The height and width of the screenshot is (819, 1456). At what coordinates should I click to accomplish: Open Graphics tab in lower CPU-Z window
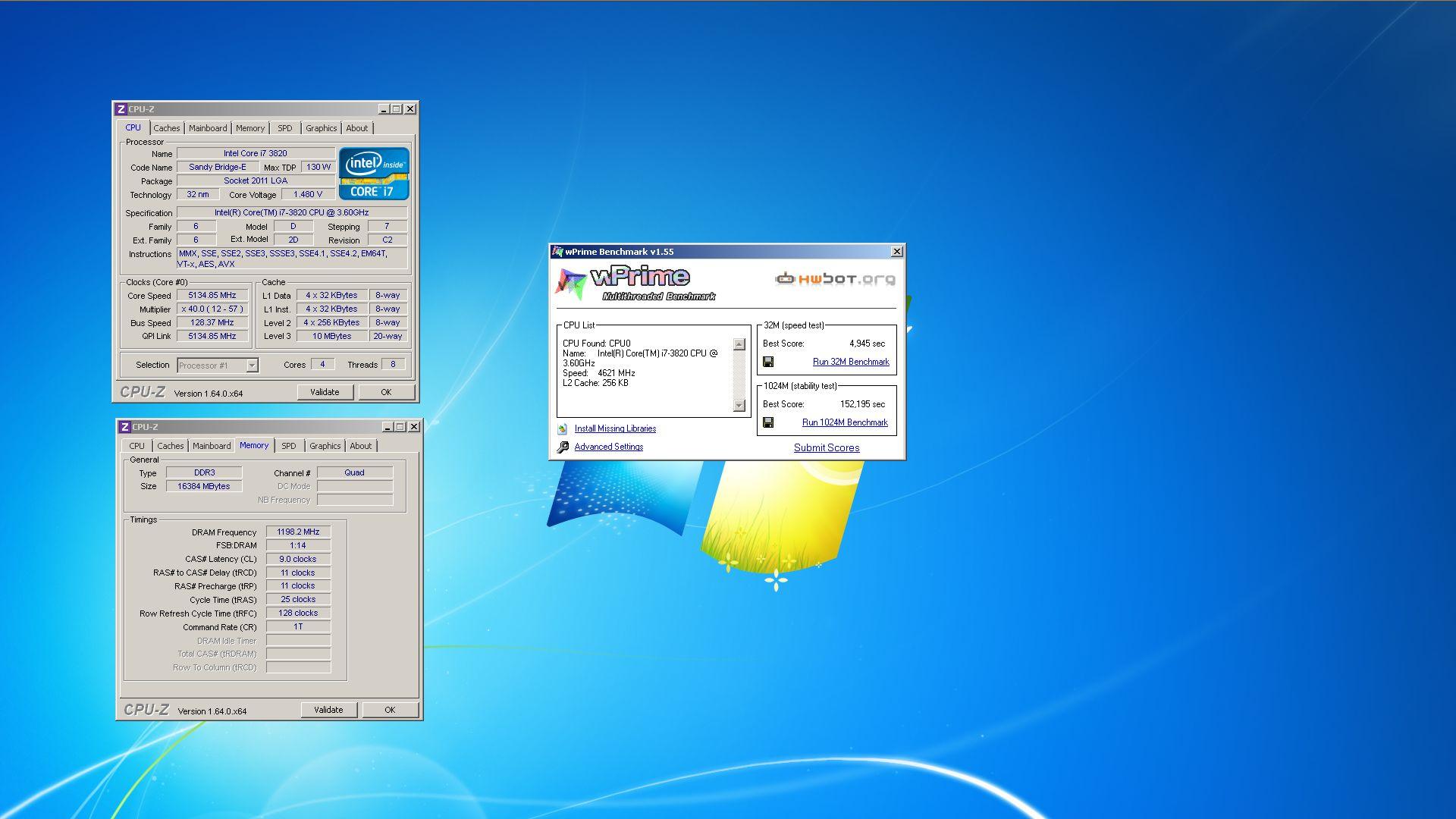coord(325,446)
